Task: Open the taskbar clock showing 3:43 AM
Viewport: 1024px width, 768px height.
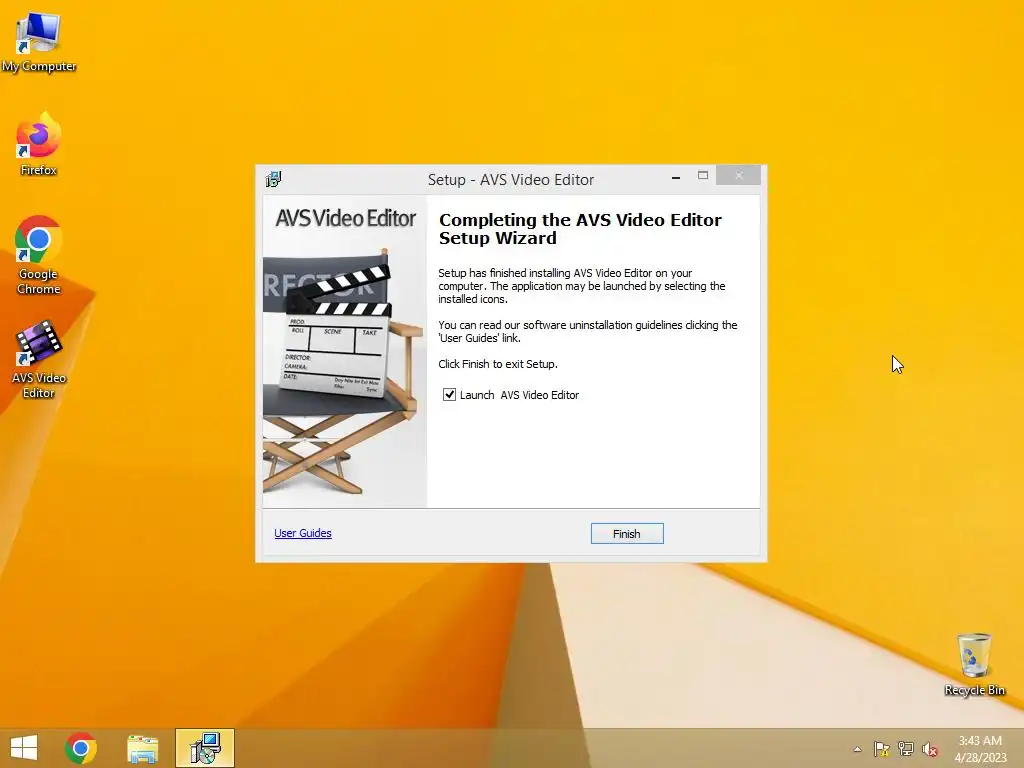Action: (x=980, y=748)
